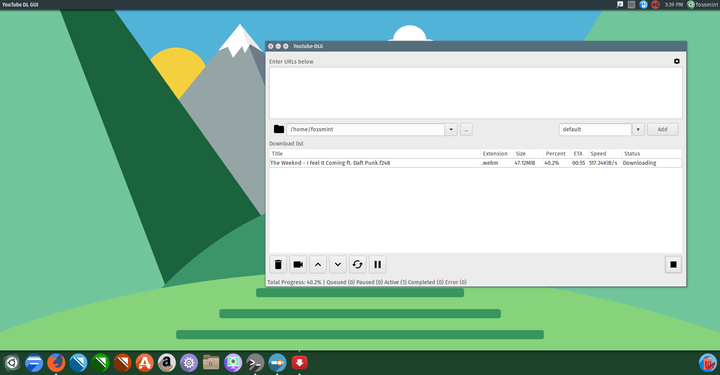Open the Amazon icon in the dock
Image resolution: width=720 pixels, height=375 pixels.
coord(167,363)
